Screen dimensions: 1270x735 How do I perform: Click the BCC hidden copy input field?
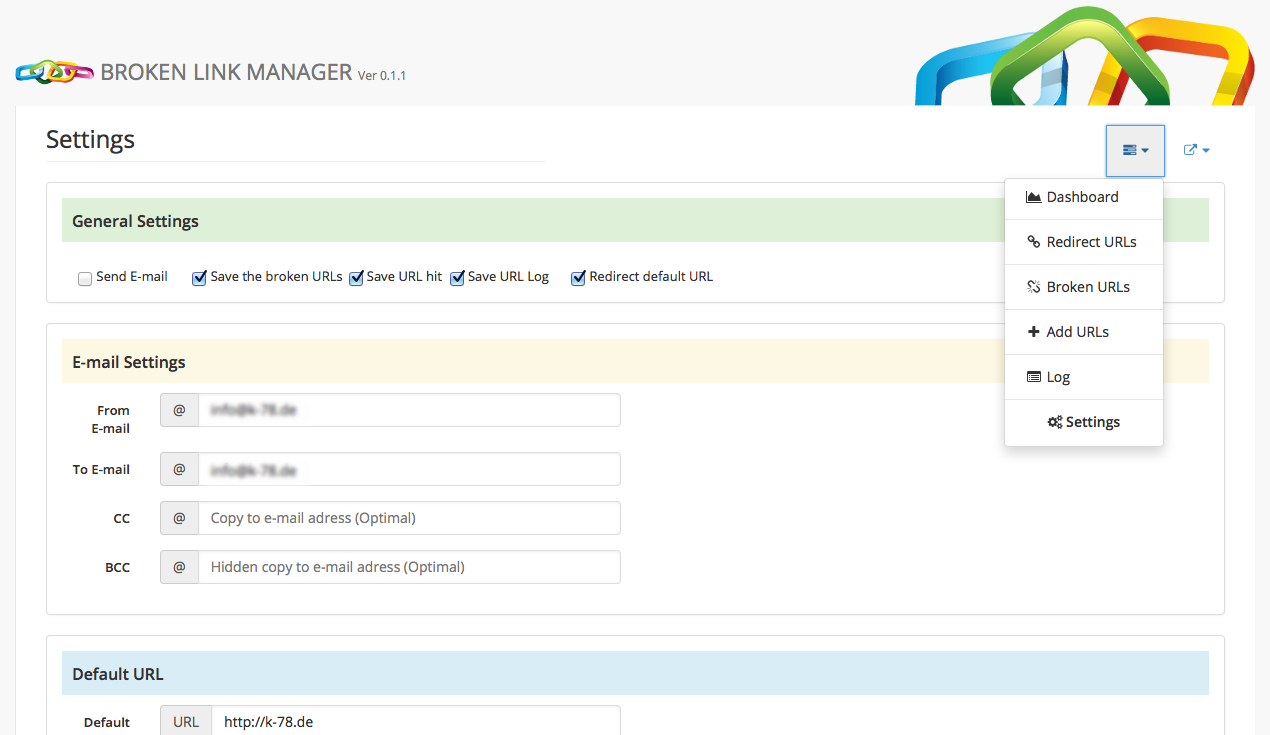[409, 567]
